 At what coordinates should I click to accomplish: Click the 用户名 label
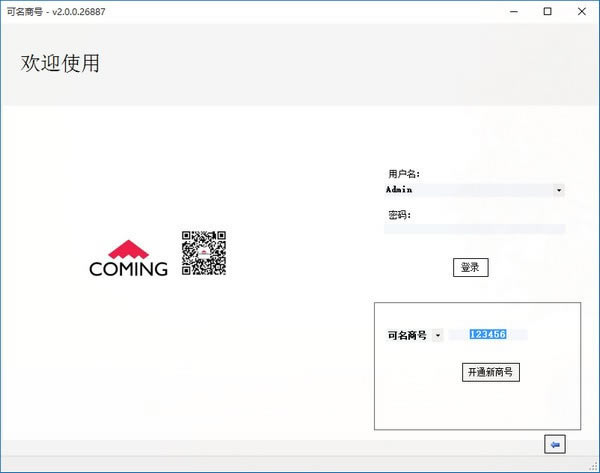(403, 174)
